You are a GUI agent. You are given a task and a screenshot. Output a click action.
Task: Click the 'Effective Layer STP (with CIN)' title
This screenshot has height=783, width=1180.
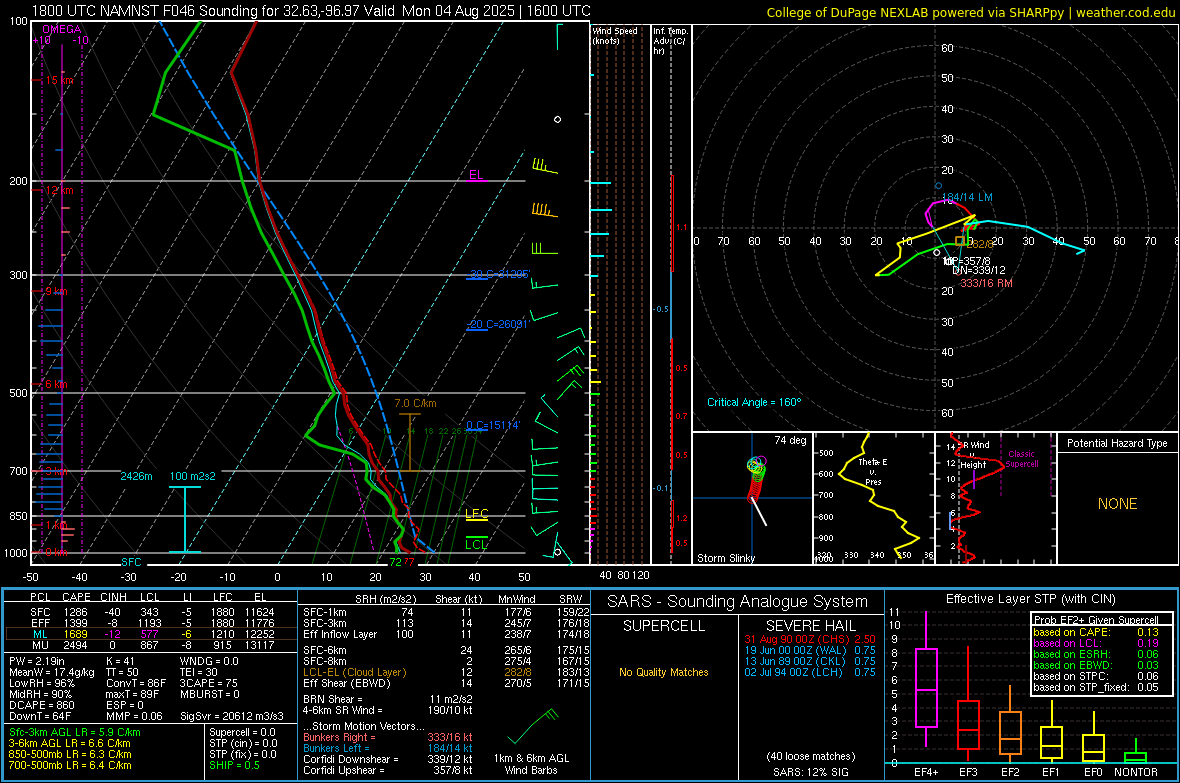pos(1031,599)
